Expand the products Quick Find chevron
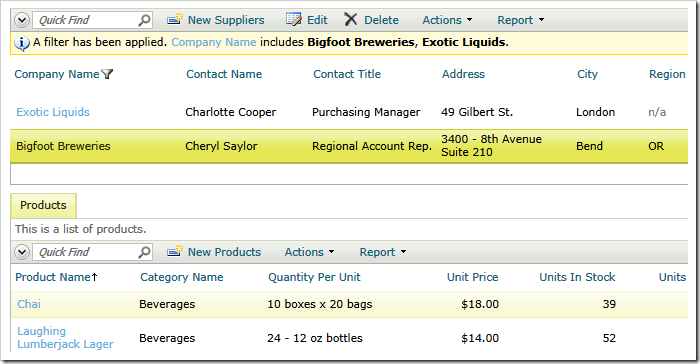This screenshot has height=364, width=700. [x=22, y=252]
